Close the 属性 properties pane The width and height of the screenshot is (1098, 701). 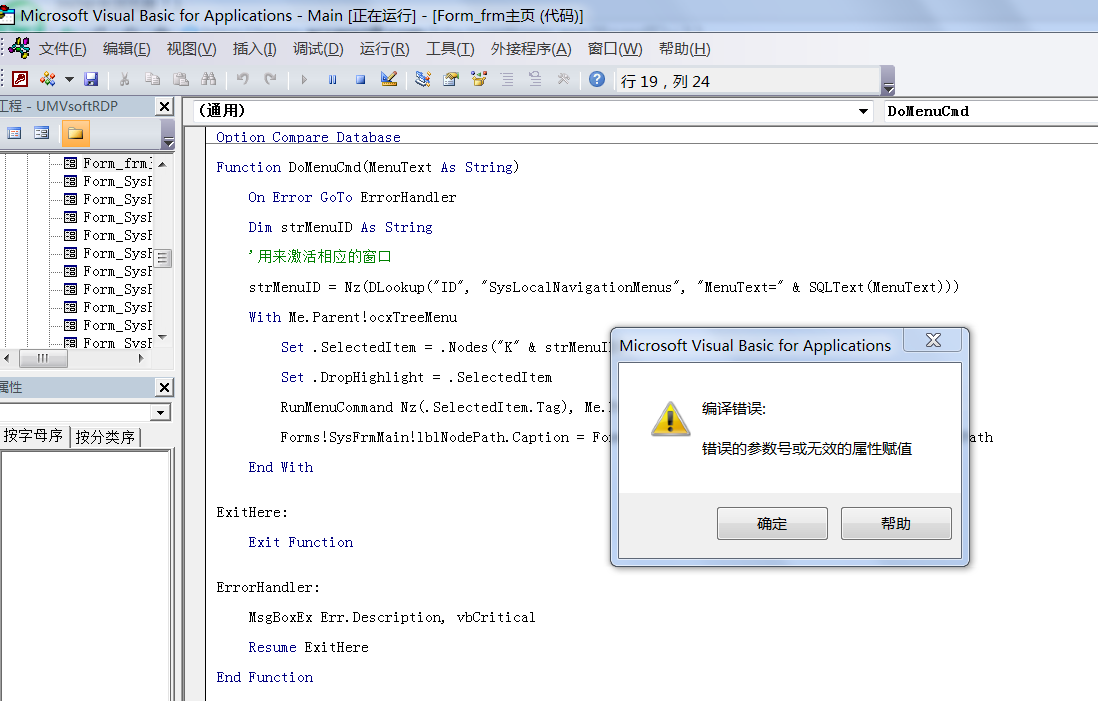point(164,387)
